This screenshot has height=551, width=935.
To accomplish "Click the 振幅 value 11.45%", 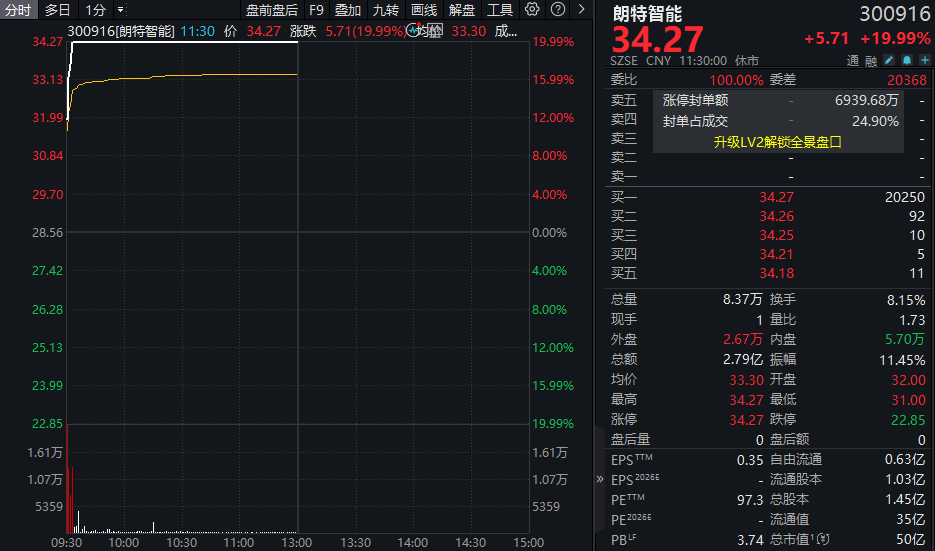I will 902,360.
